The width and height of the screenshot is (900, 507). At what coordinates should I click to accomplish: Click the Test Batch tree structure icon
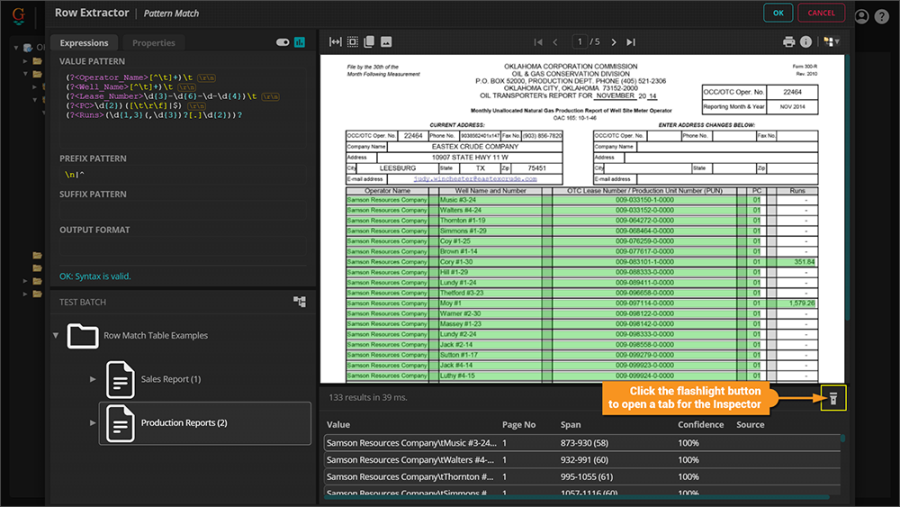(299, 301)
